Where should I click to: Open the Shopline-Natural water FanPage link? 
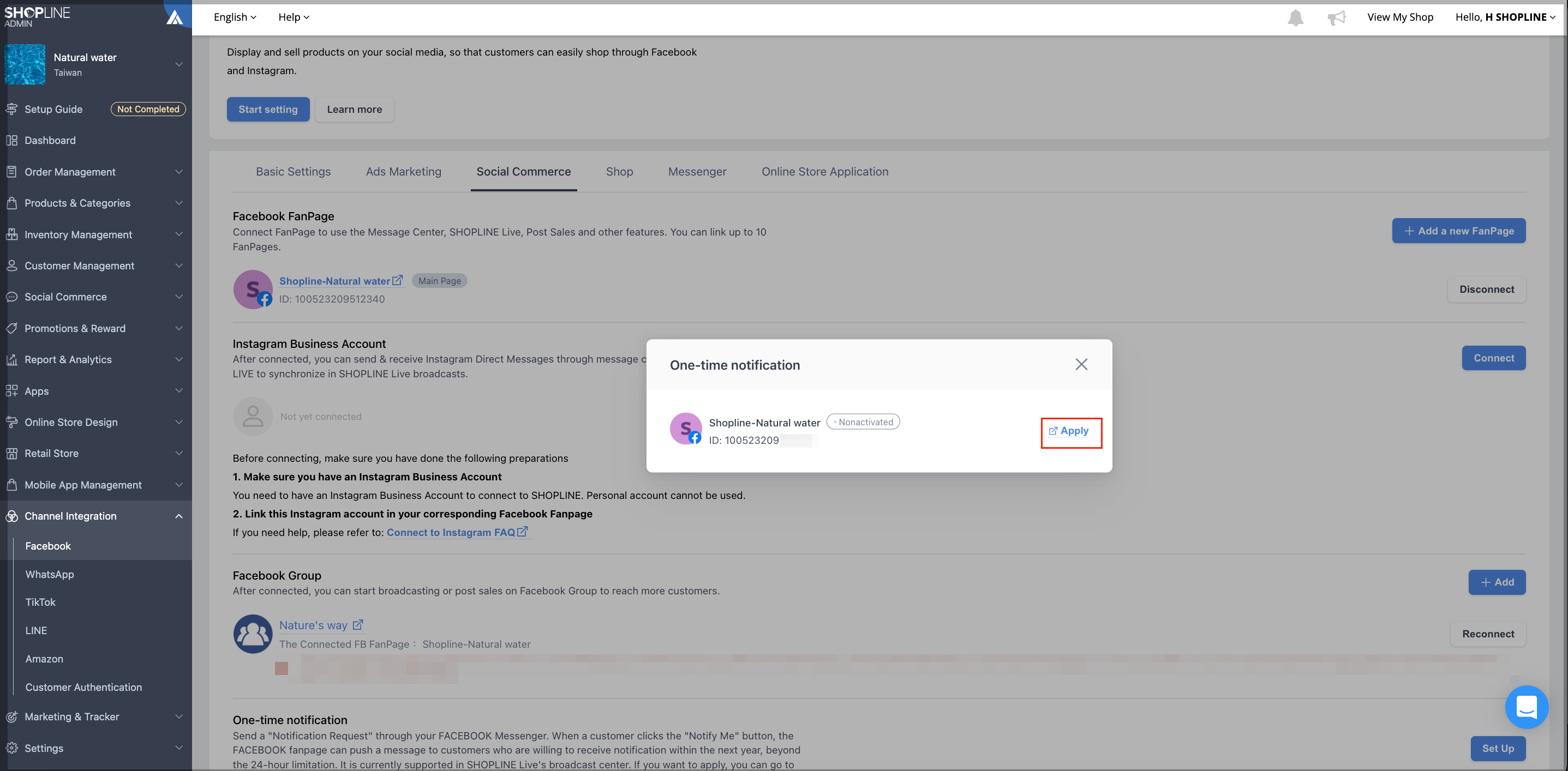[x=341, y=281]
